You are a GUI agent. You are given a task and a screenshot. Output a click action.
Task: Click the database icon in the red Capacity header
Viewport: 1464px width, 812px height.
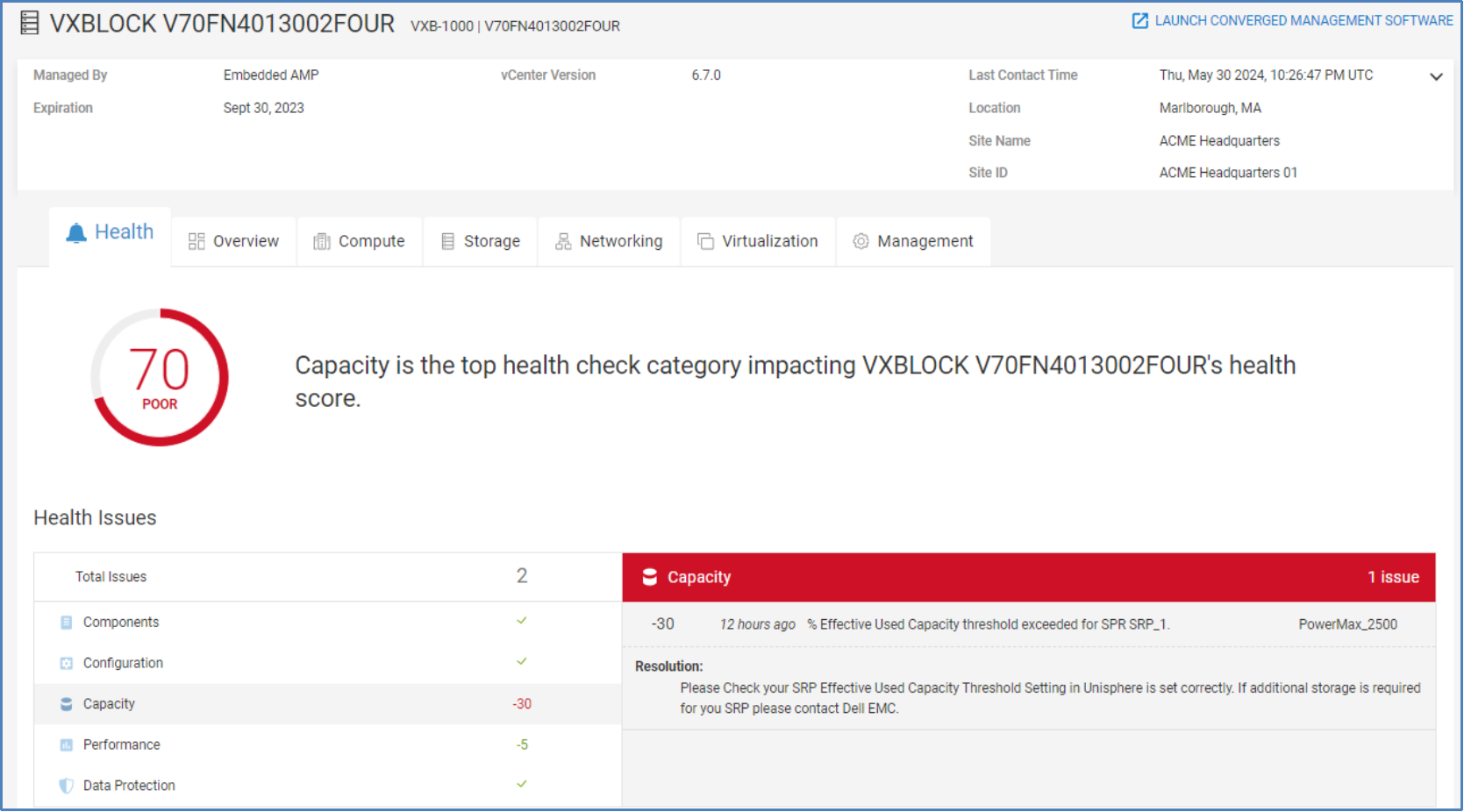[650, 577]
